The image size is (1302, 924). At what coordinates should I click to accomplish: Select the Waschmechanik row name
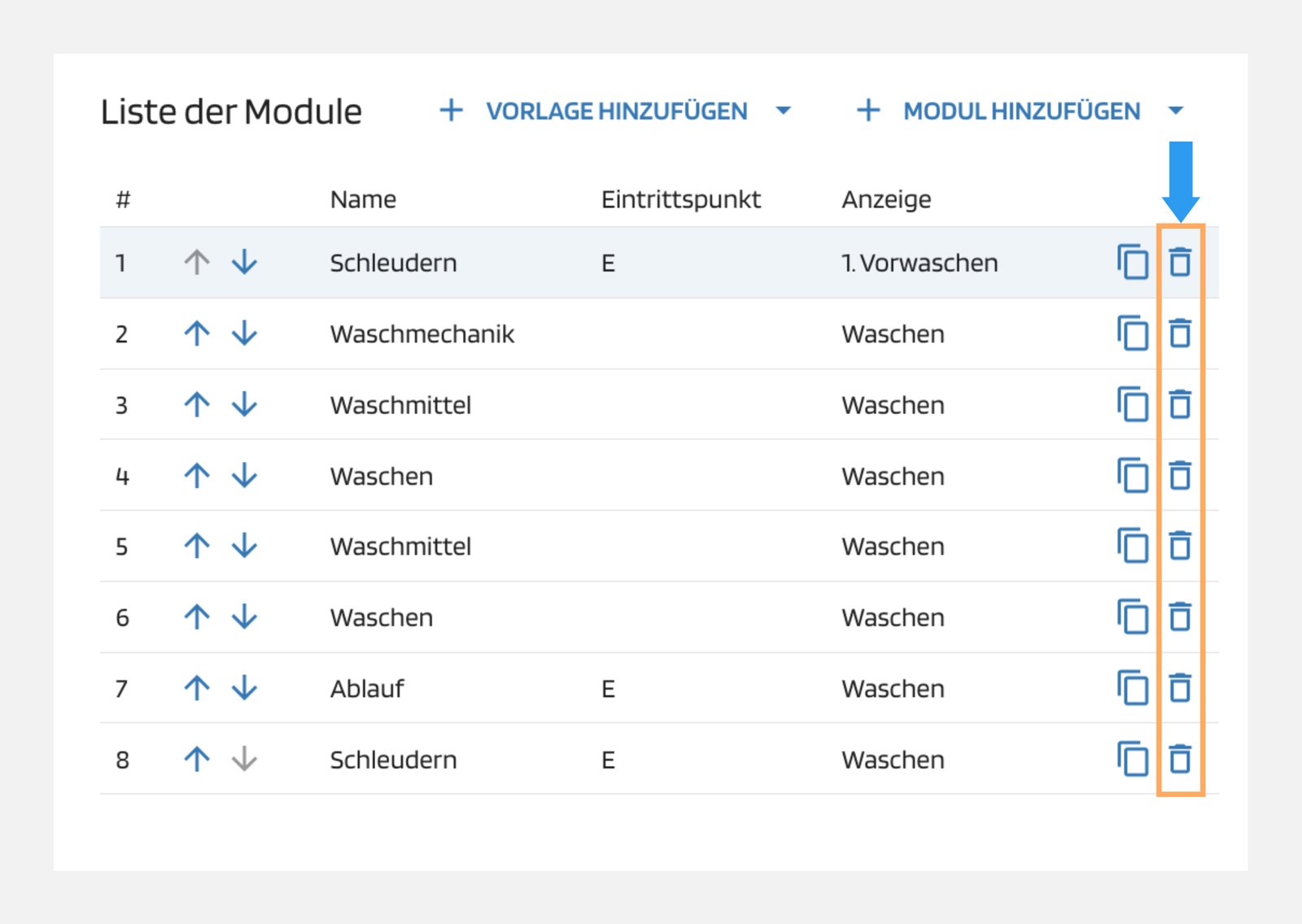tap(422, 334)
